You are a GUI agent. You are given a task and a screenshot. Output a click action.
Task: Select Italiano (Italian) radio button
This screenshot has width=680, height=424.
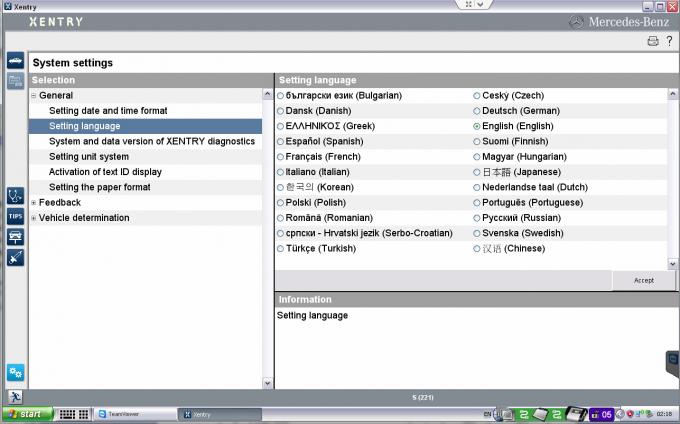(x=281, y=172)
